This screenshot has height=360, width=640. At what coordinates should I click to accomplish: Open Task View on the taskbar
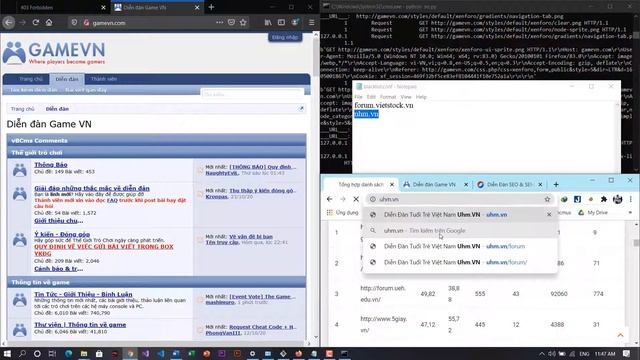pos(52,353)
